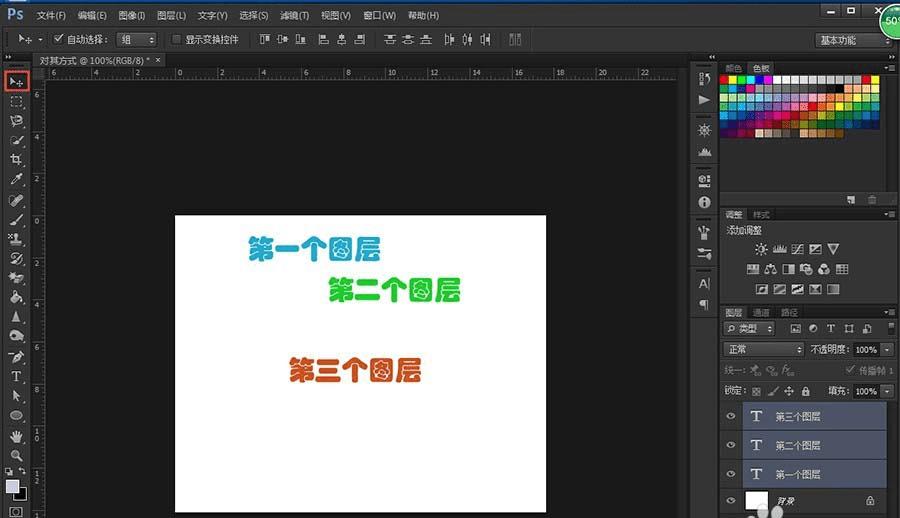This screenshot has width=900, height=518.
Task: Select the Horizontal Type tool
Action: pos(16,376)
